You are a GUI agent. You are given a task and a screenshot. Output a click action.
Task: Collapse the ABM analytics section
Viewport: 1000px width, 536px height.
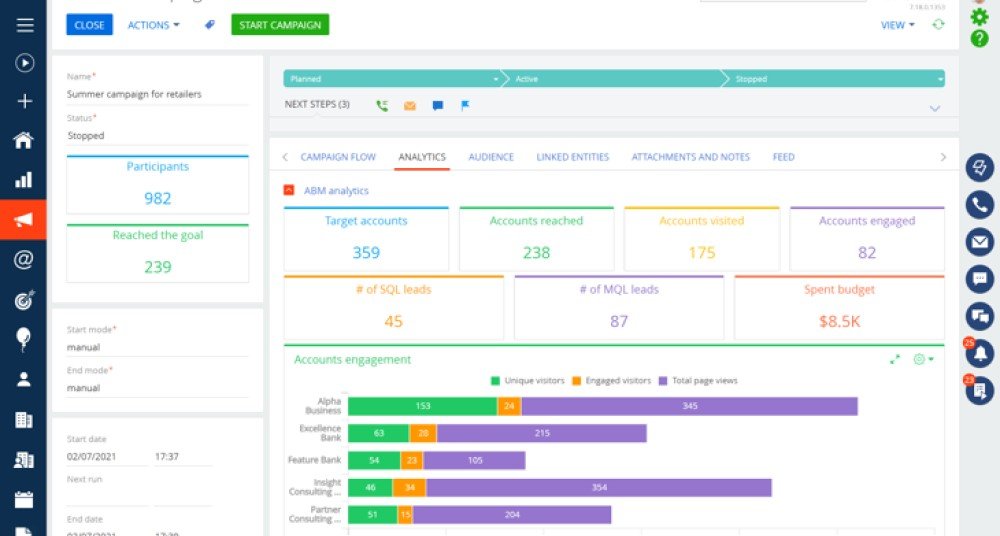tap(289, 190)
